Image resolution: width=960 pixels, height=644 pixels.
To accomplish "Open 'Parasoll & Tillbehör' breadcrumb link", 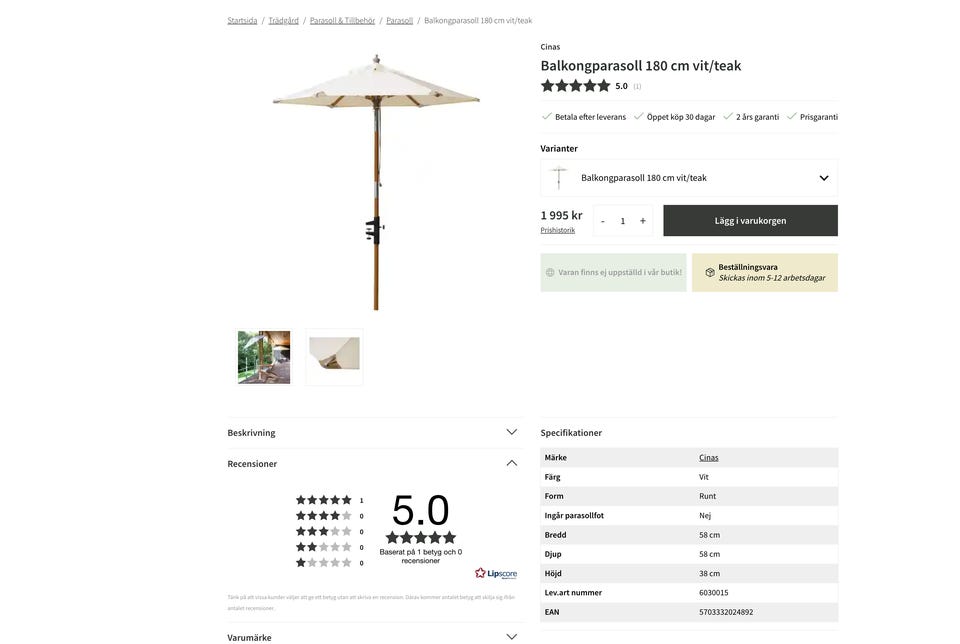I will pyautogui.click(x=342, y=17).
